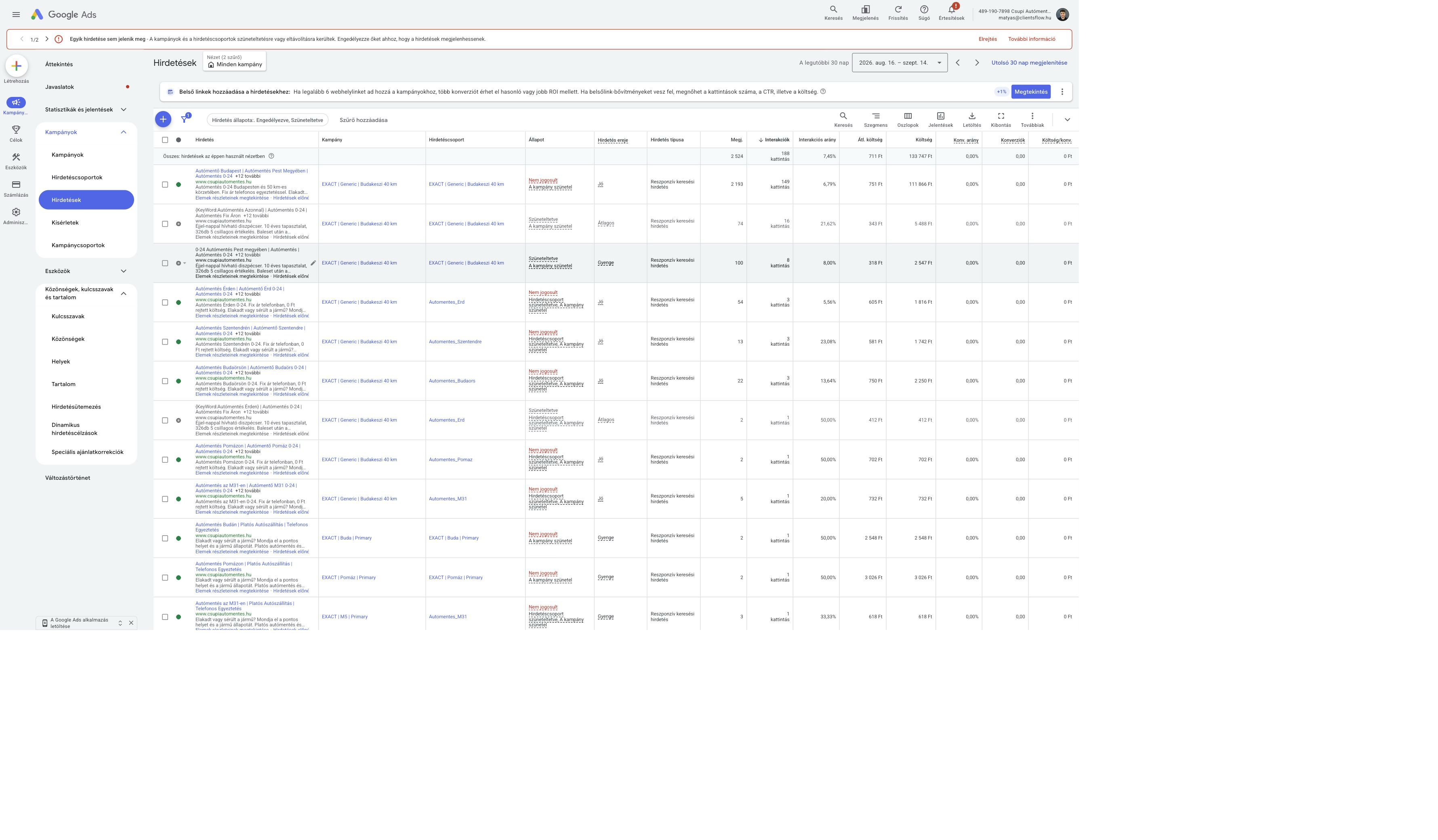The image size is (1438, 840).
Task: Open the Oszlopok columns icon
Action: (x=907, y=116)
